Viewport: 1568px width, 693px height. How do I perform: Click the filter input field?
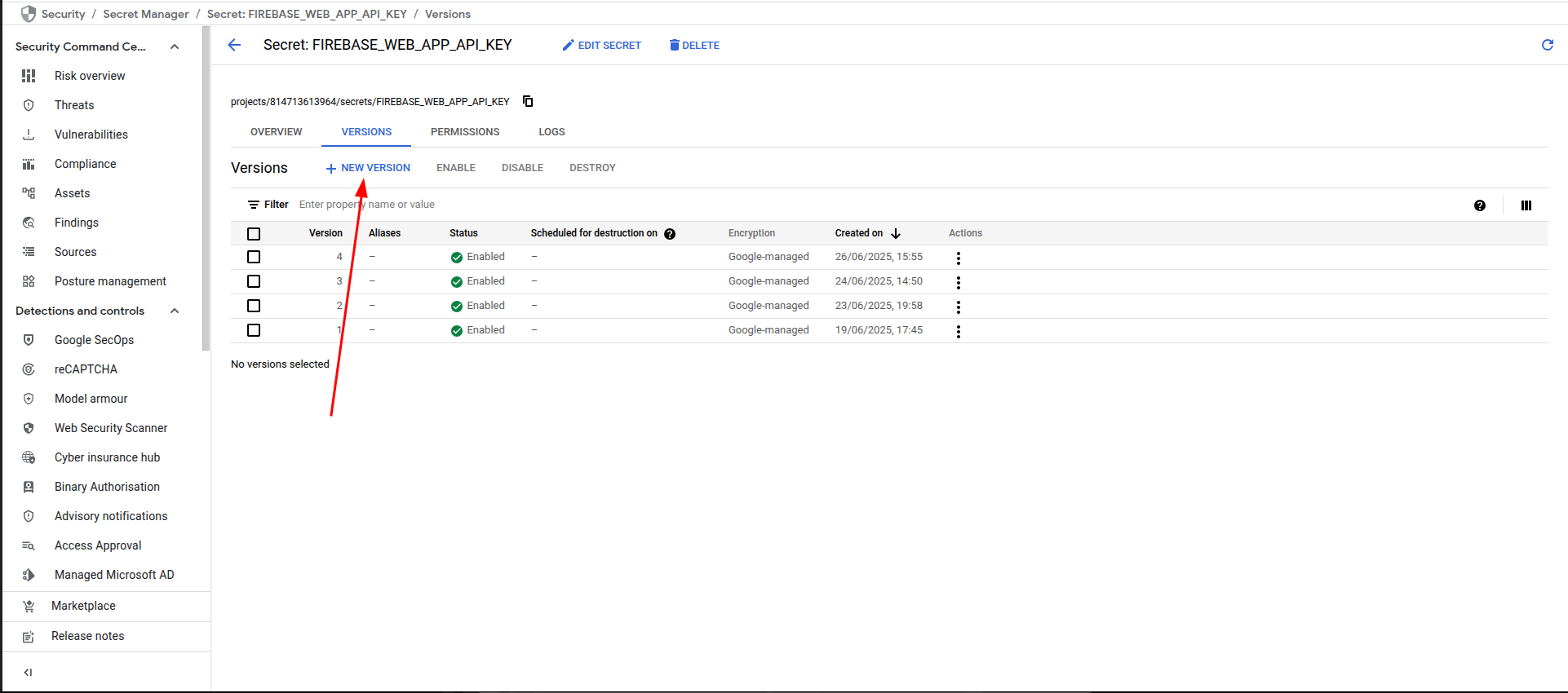[x=881, y=205]
